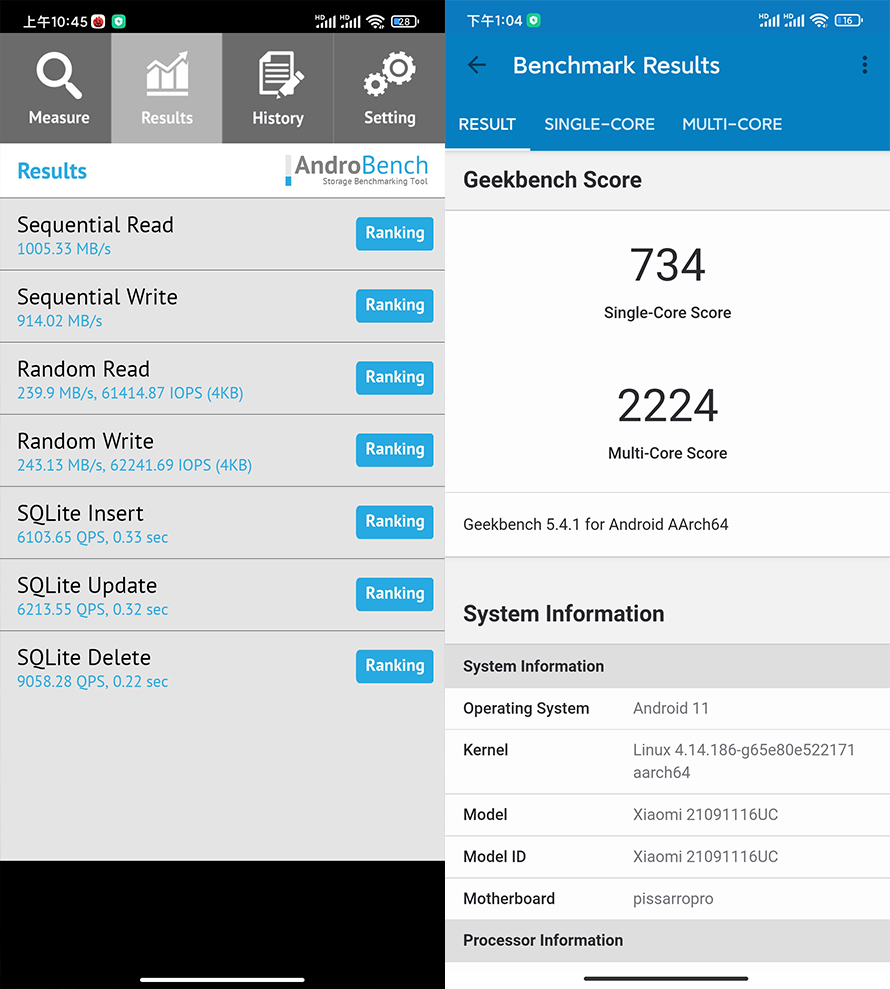This screenshot has height=989, width=890.
Task: View ranking for SQLite Delete
Action: click(394, 666)
